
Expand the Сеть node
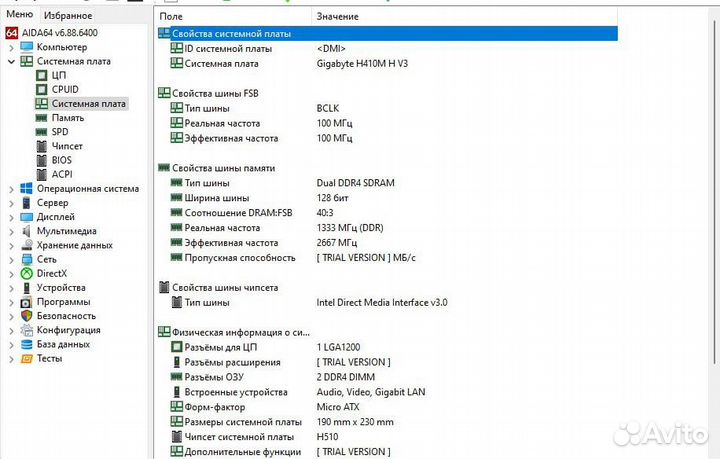[11, 260]
